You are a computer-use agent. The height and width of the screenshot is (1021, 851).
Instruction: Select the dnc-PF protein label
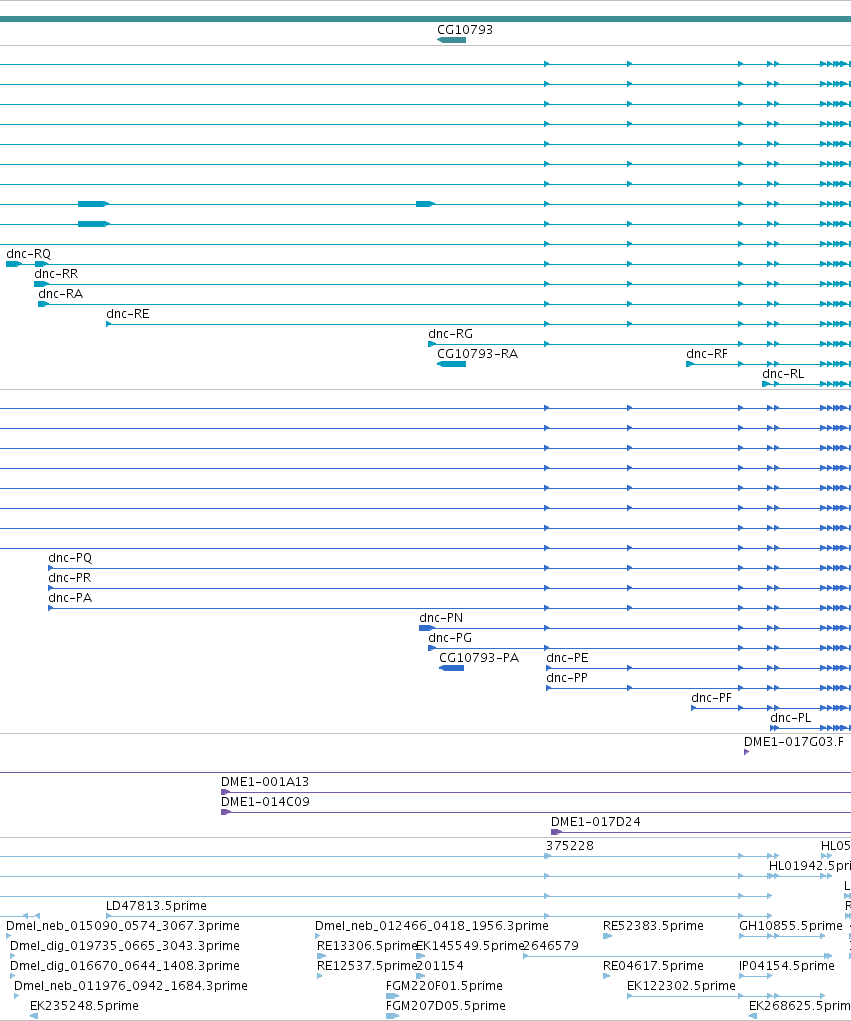click(712, 699)
